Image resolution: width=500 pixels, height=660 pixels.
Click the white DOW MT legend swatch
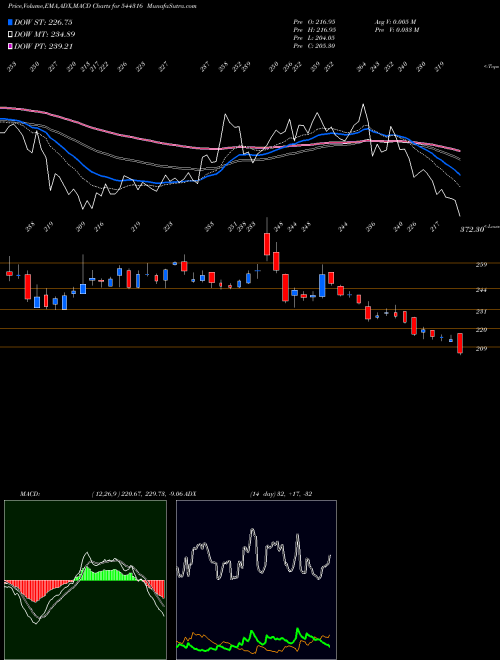[10, 35]
